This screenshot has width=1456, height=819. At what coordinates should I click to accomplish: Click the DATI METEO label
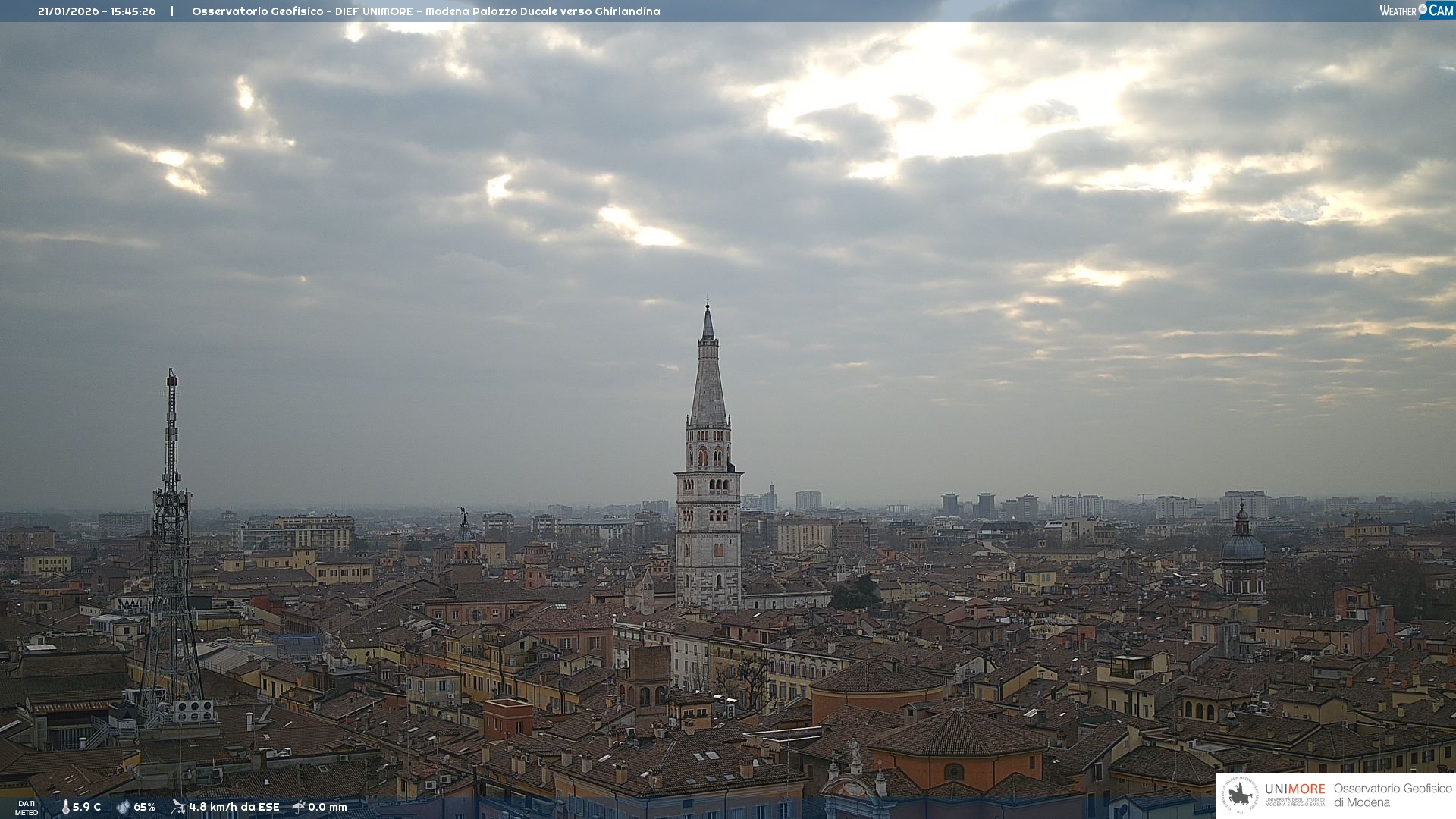[x=27, y=808]
